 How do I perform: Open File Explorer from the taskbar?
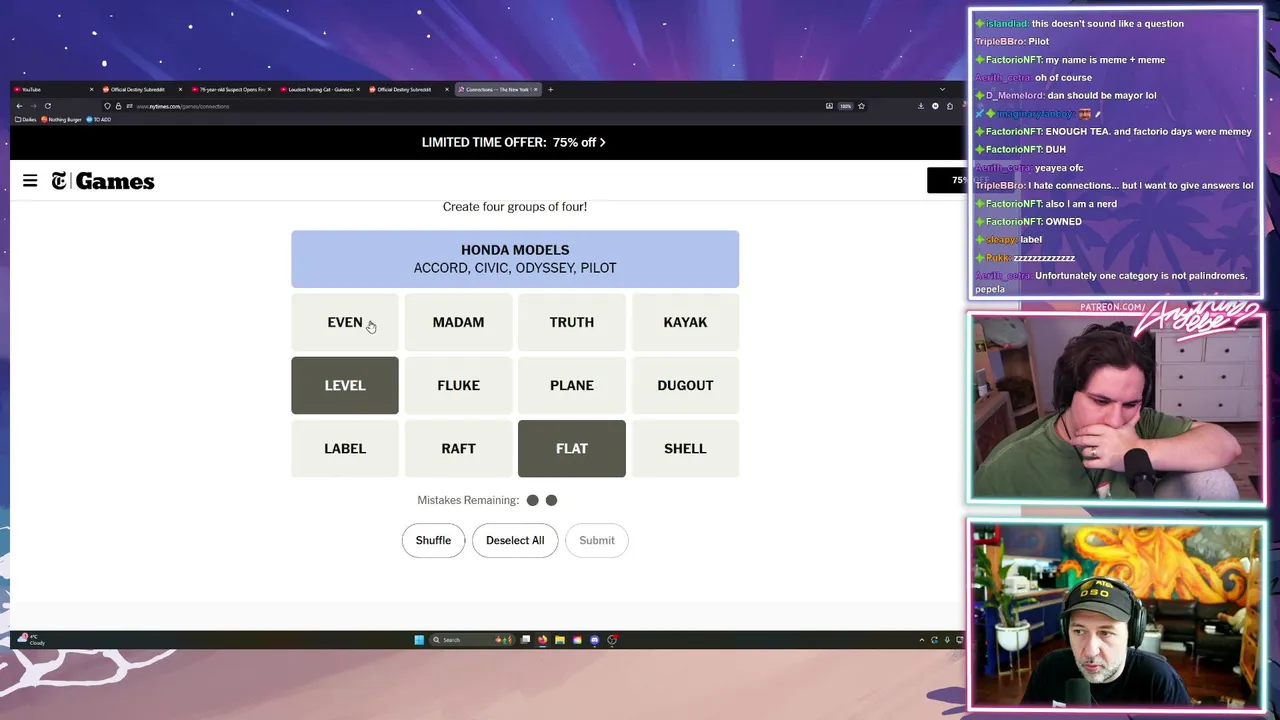[560, 640]
